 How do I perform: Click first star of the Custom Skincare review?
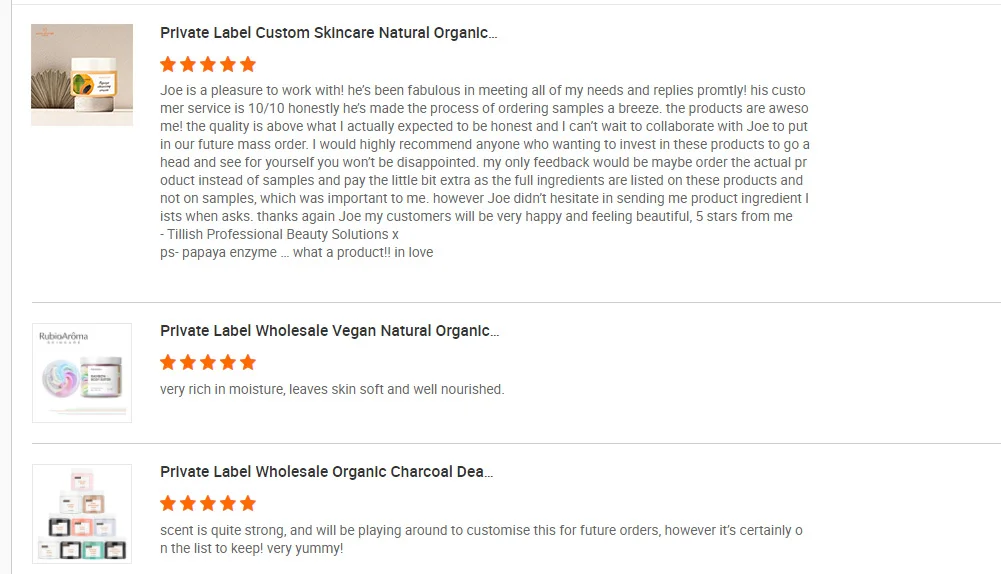[168, 64]
